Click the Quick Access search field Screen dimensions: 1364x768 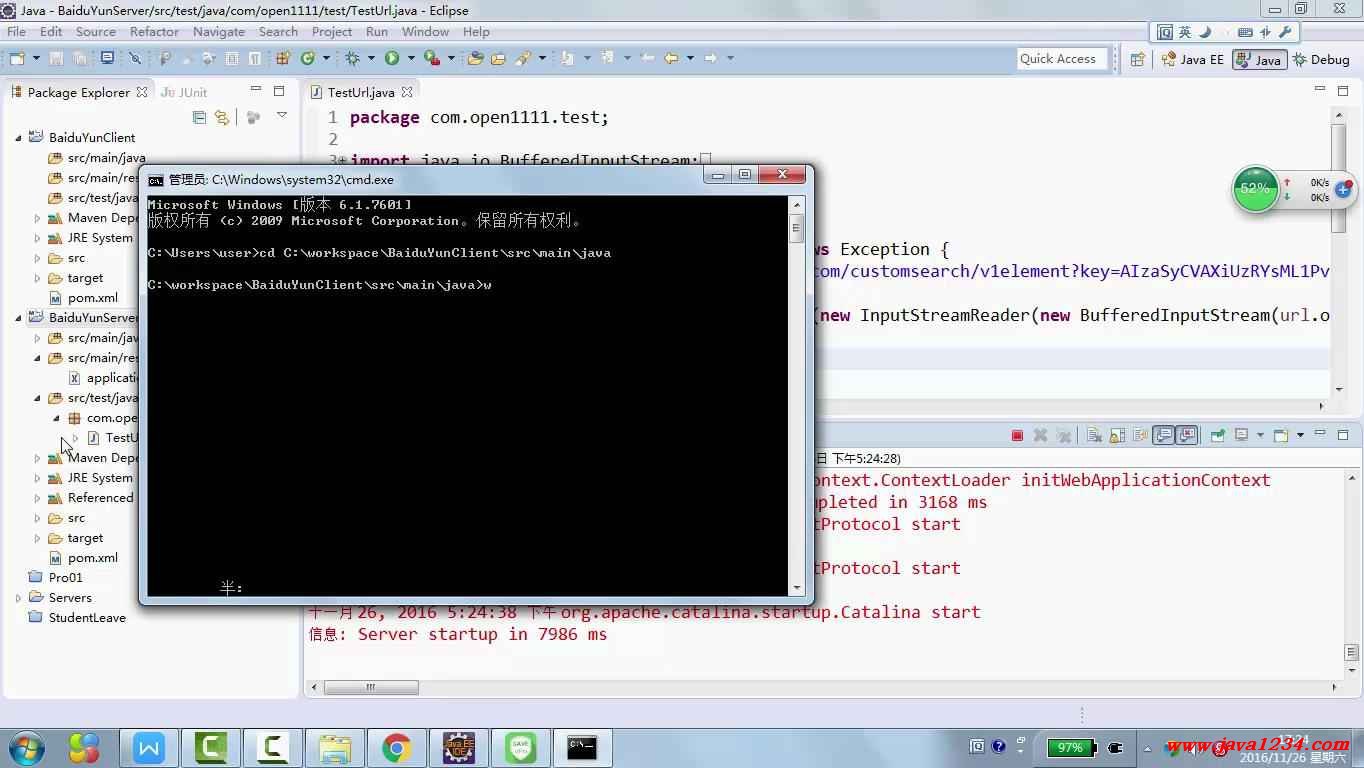[x=1062, y=59]
